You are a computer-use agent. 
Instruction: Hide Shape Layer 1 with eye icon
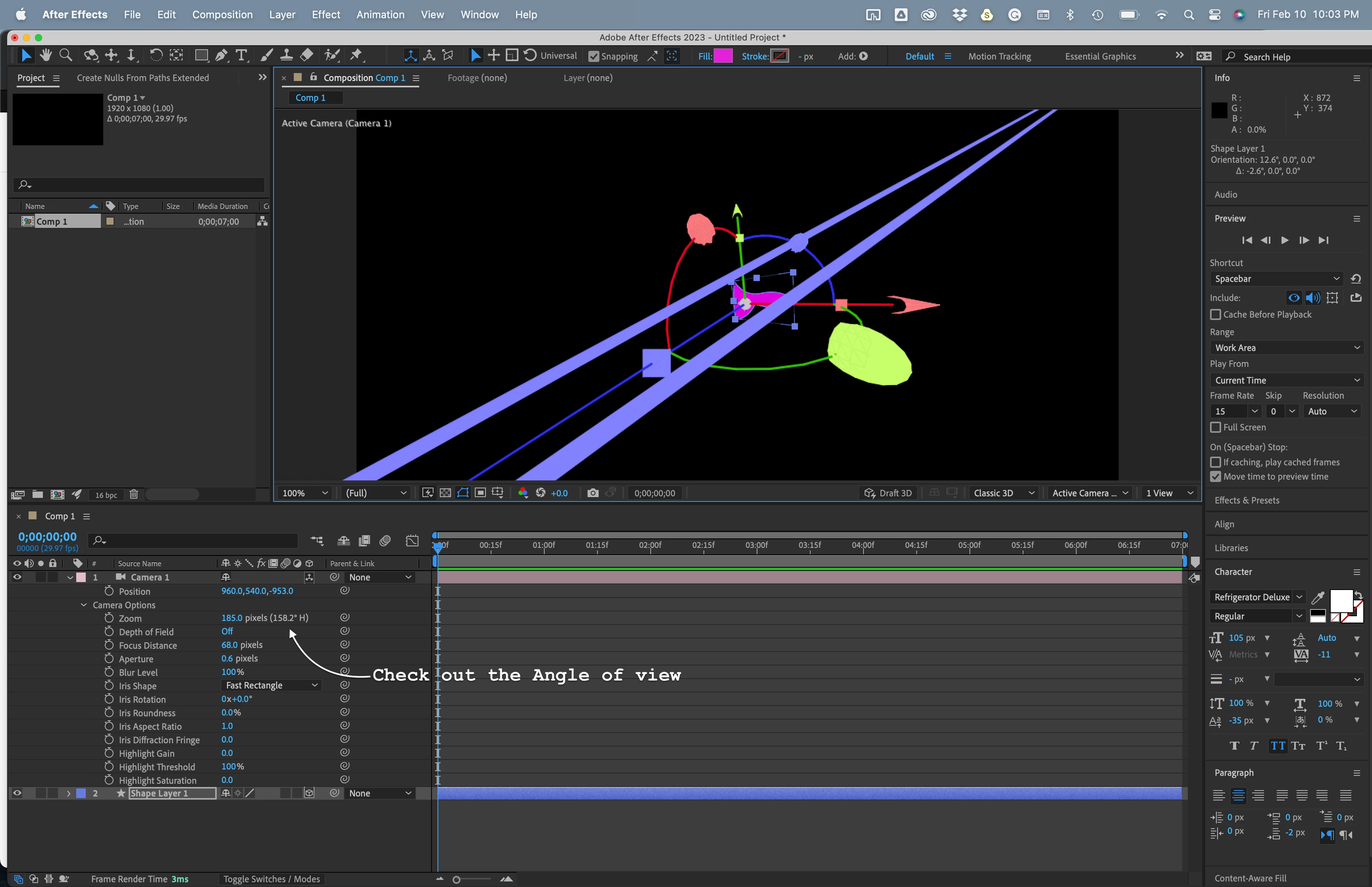point(17,793)
